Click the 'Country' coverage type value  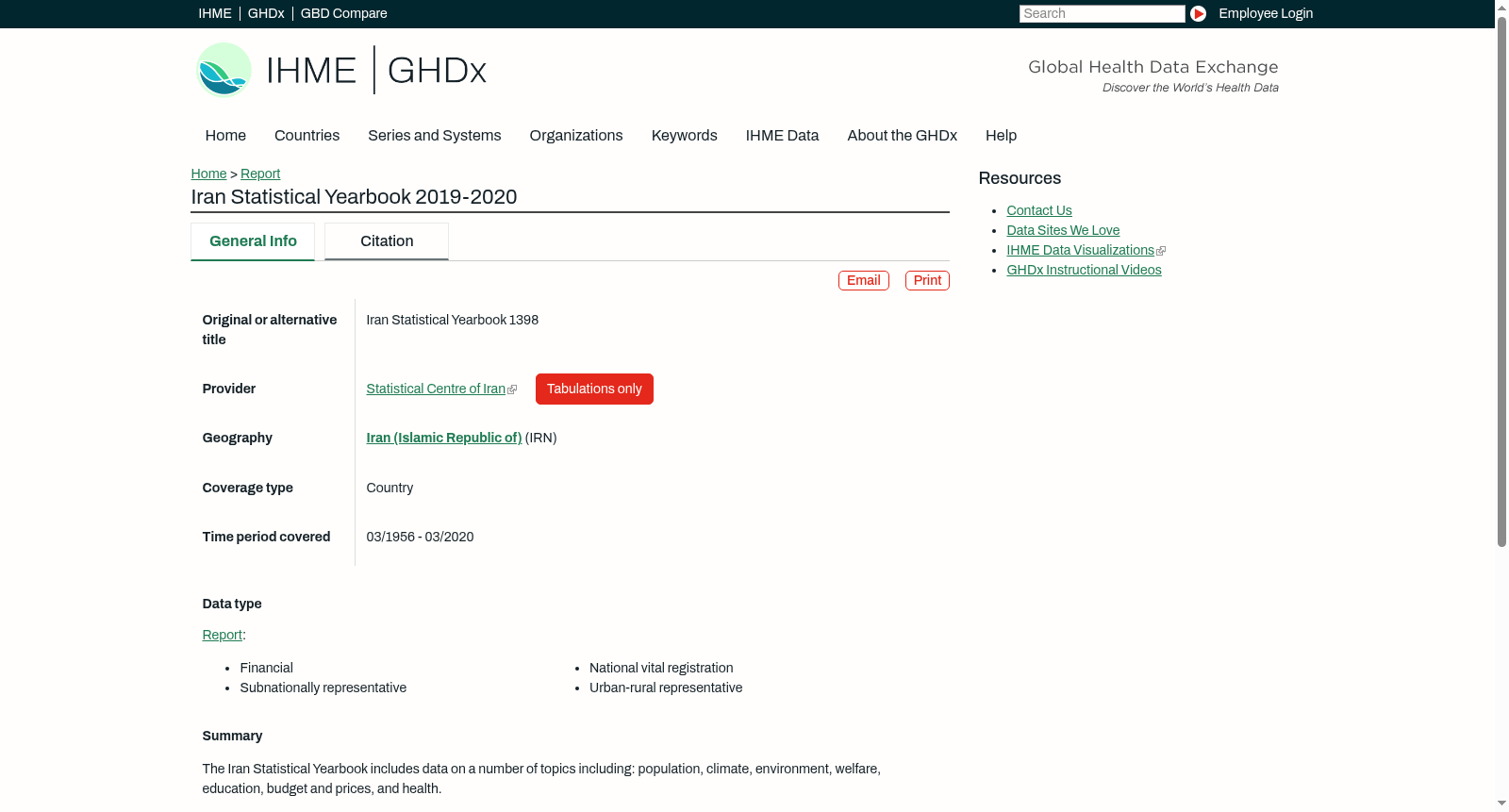pyautogui.click(x=390, y=488)
